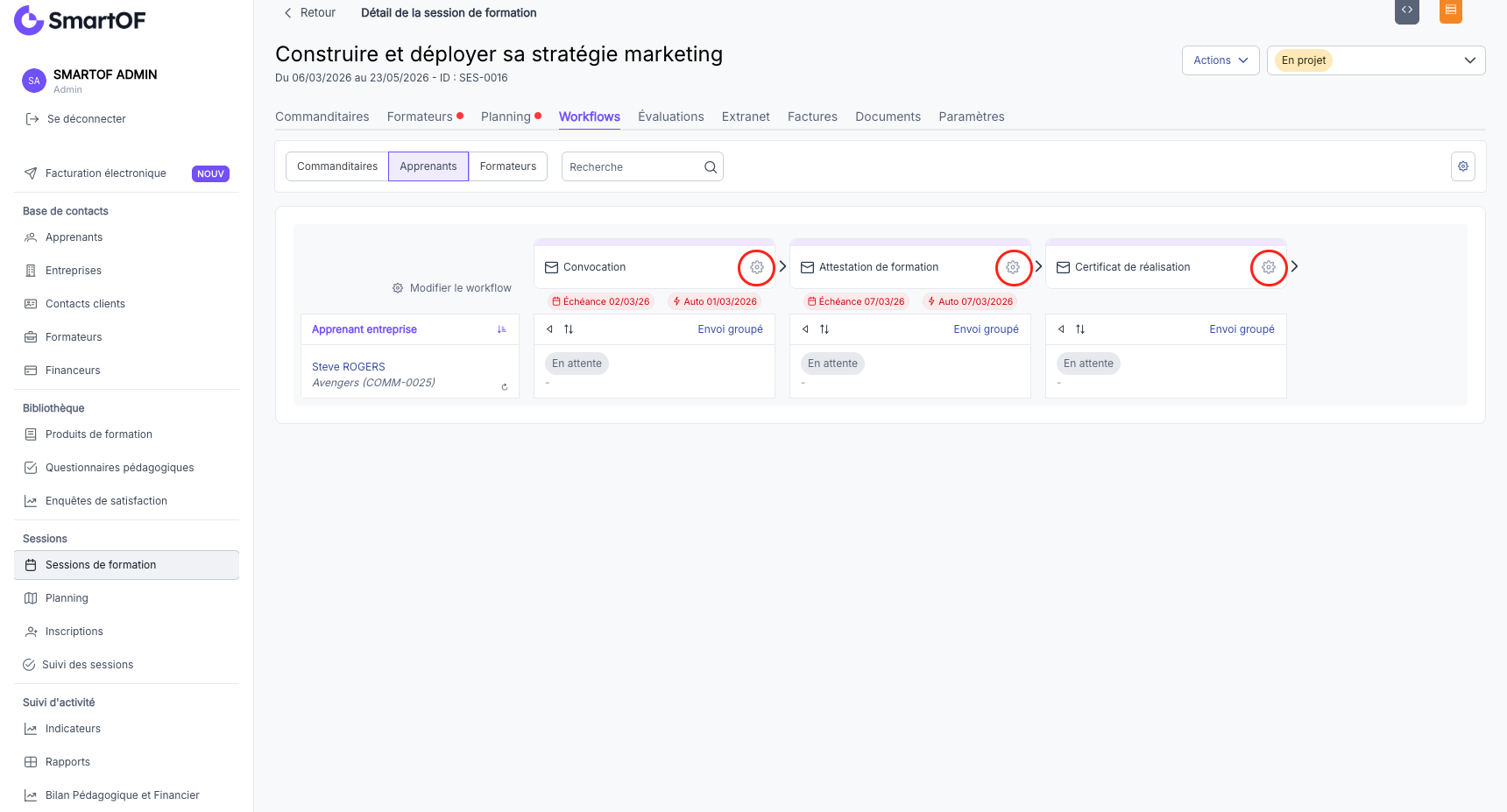
Task: Click Modifier le workflow
Action: [x=452, y=288]
